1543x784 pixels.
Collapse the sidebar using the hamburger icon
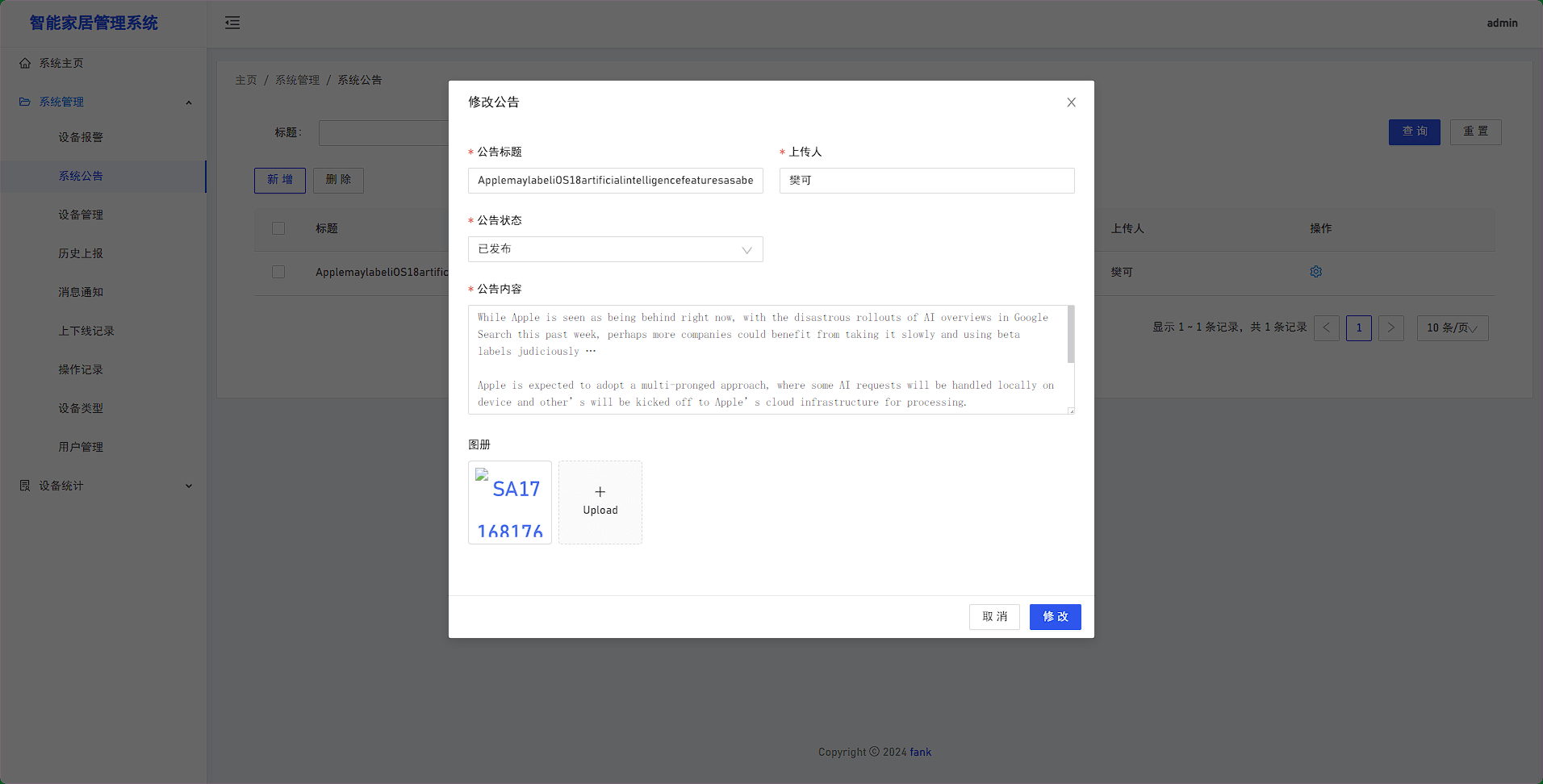pyautogui.click(x=232, y=23)
